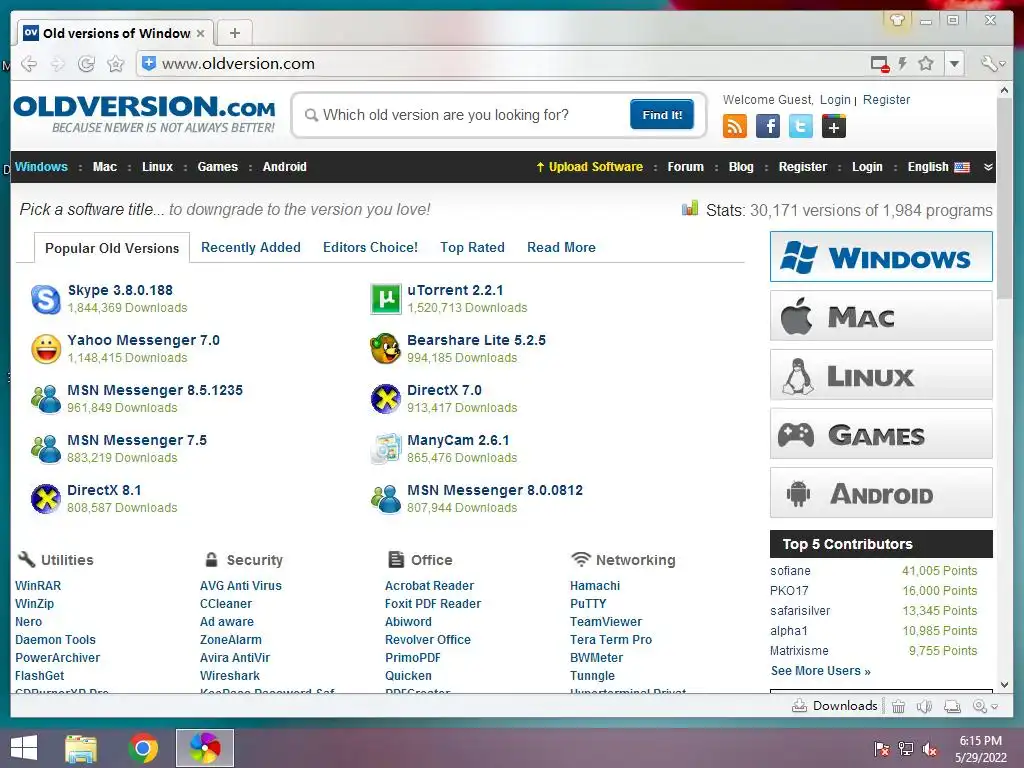Click the page vertical scrollbar down arrow

[x=1004, y=685]
